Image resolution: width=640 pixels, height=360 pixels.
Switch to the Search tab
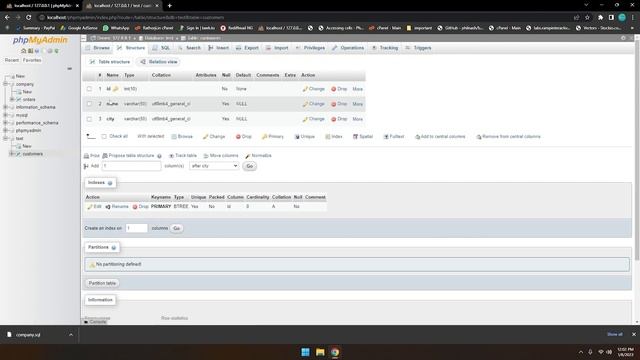point(189,48)
